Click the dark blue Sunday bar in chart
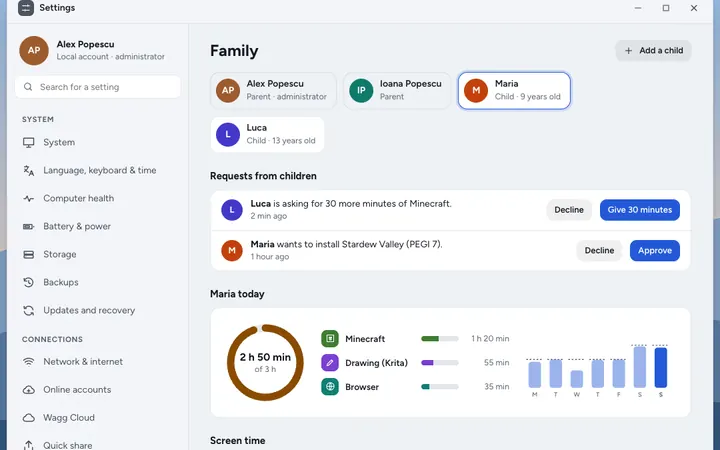The height and width of the screenshot is (450, 720). pyautogui.click(x=661, y=367)
